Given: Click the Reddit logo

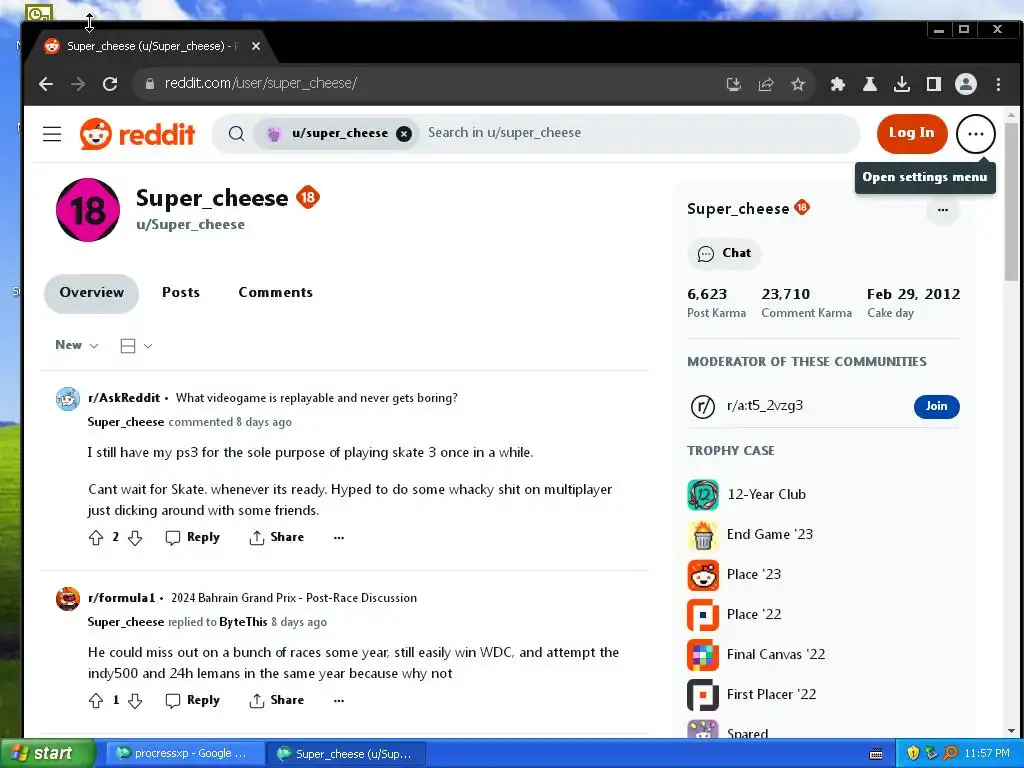Looking at the screenshot, I should 137,134.
